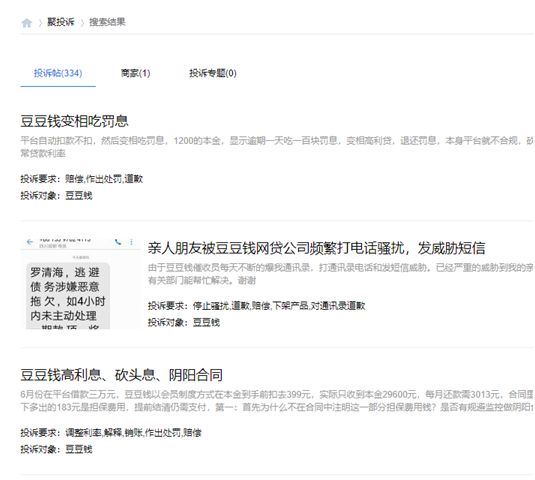
Task: Go to the home page via house icon
Action: click(27, 23)
